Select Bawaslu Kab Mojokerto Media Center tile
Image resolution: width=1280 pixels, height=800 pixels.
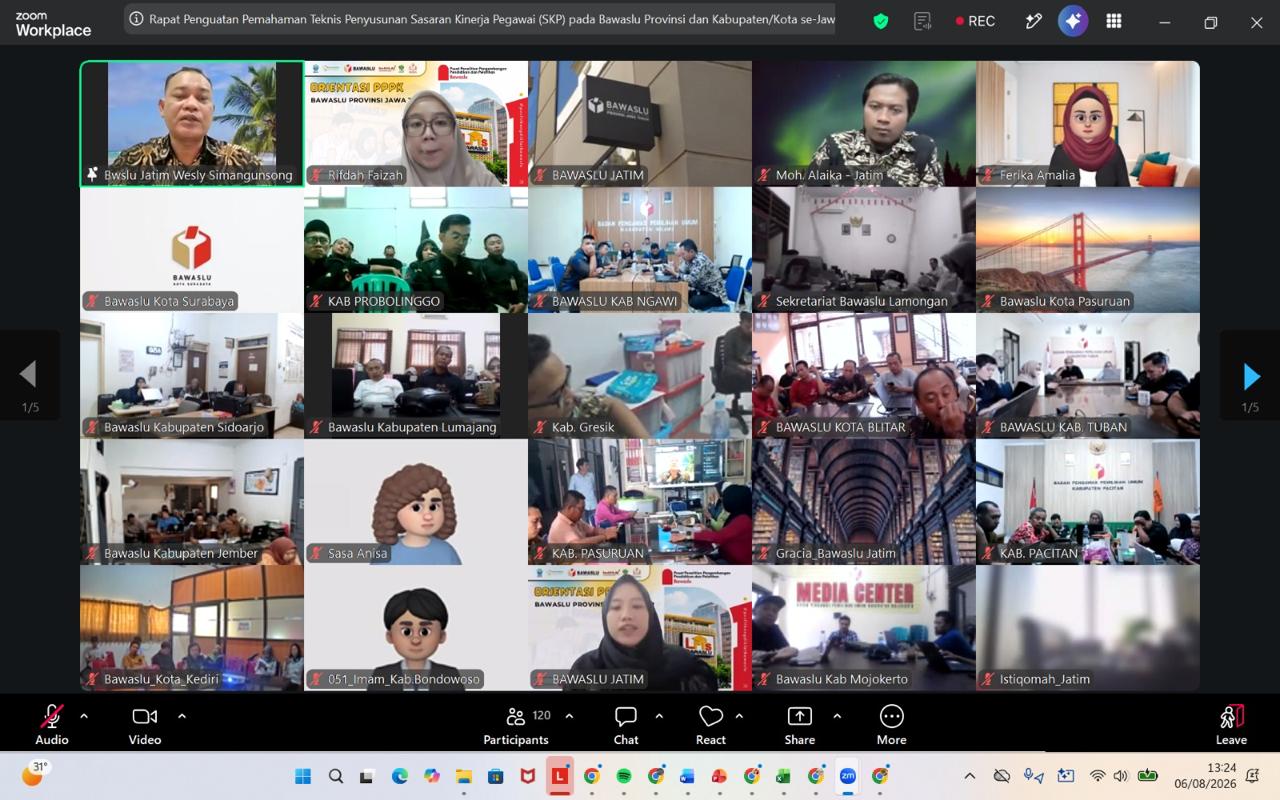[x=864, y=628]
